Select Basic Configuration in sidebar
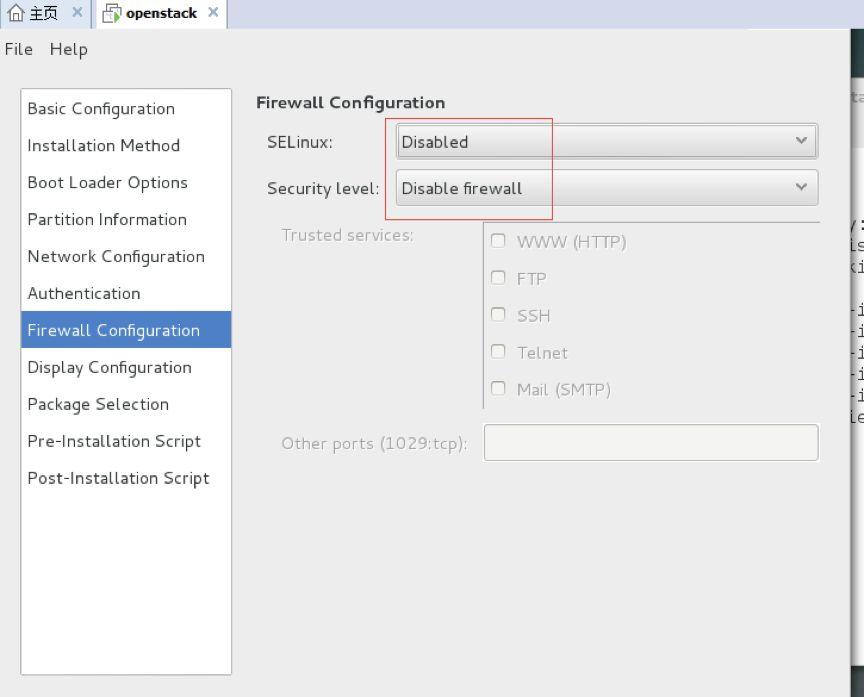The image size is (864, 697). tap(101, 109)
